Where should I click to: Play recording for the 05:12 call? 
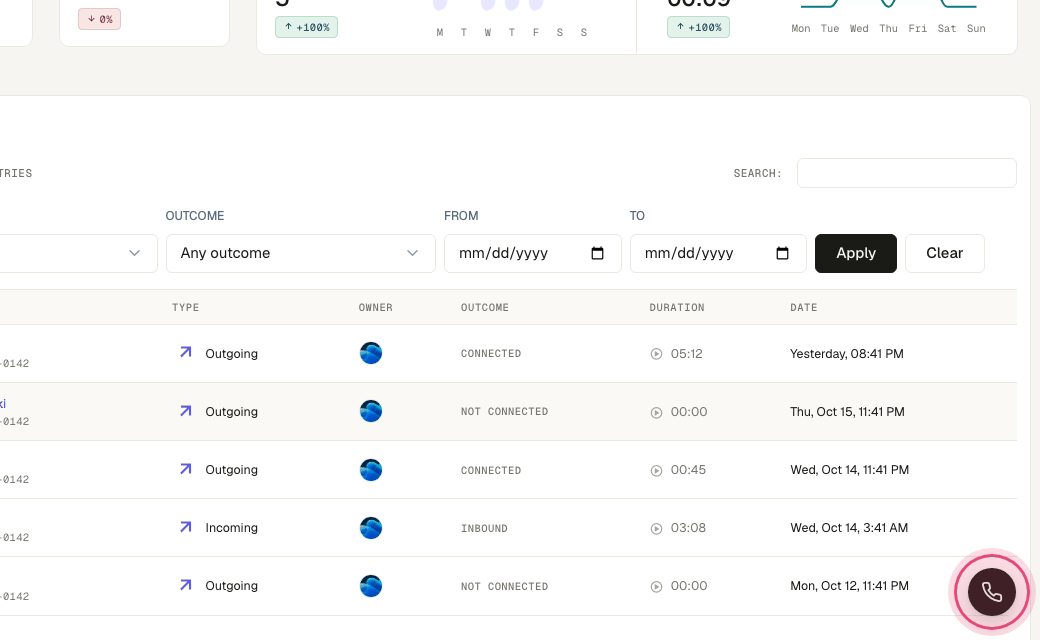tap(656, 354)
